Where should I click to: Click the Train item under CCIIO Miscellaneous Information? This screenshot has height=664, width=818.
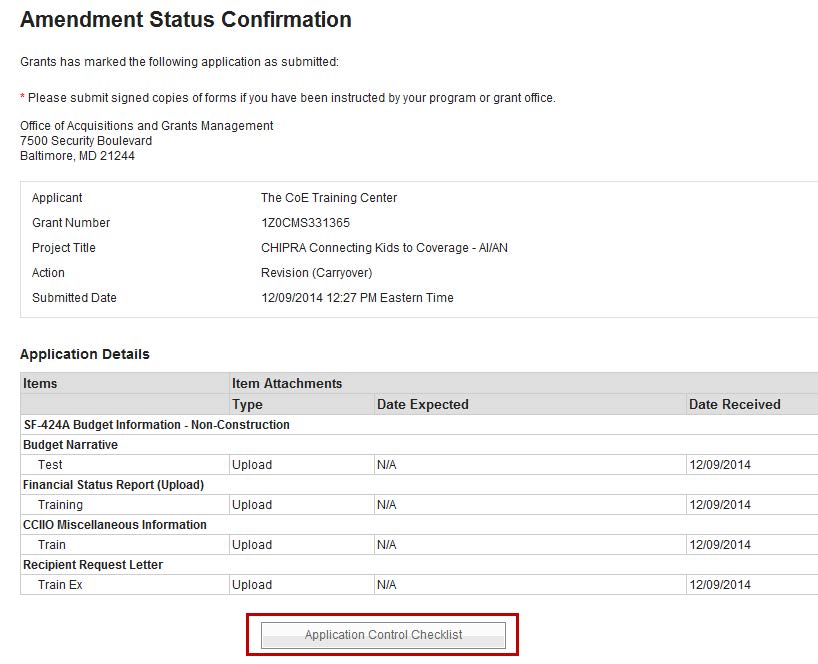(52, 545)
